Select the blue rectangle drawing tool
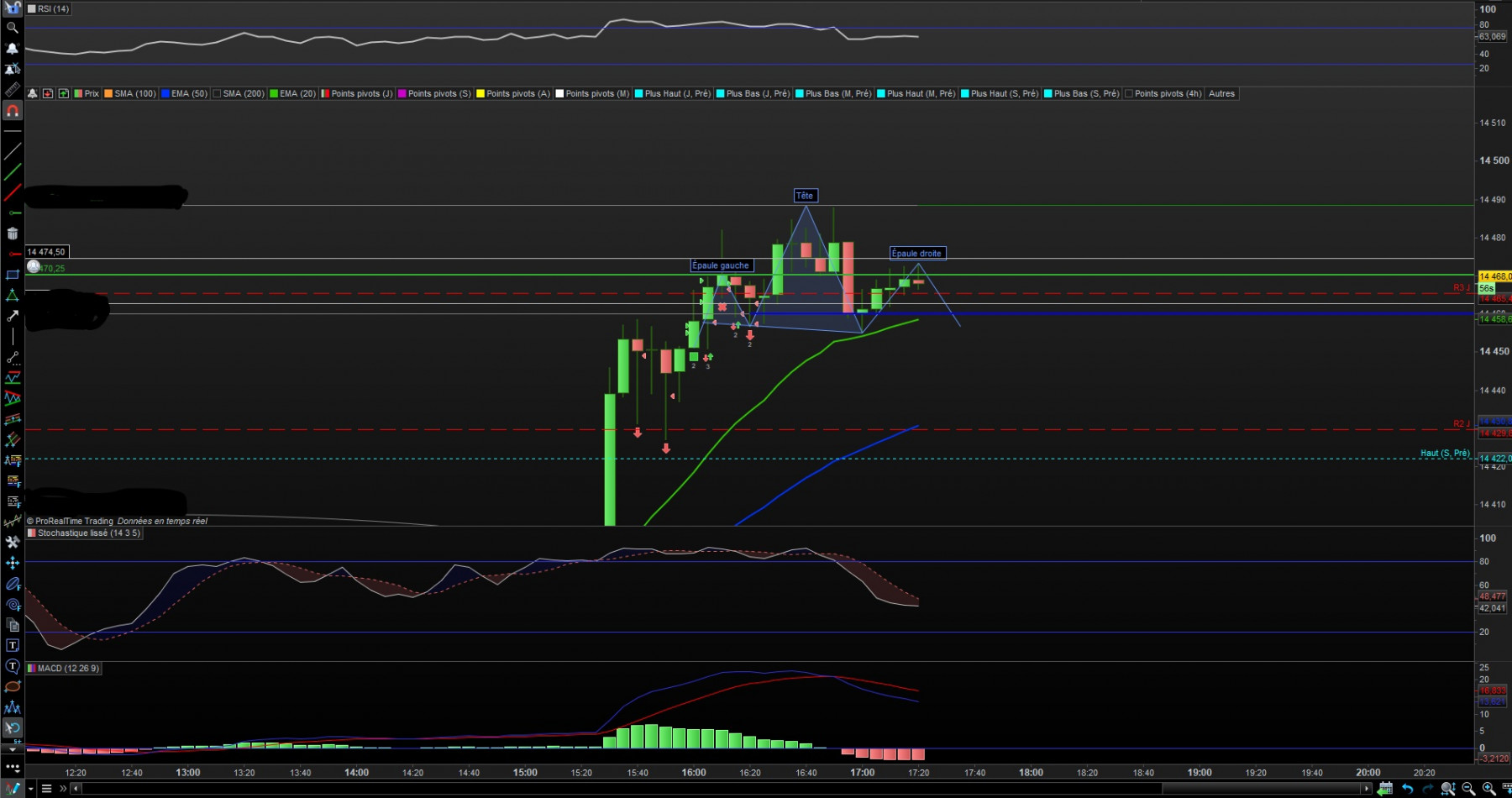Viewport: 1512px width, 798px height. pos(13,275)
